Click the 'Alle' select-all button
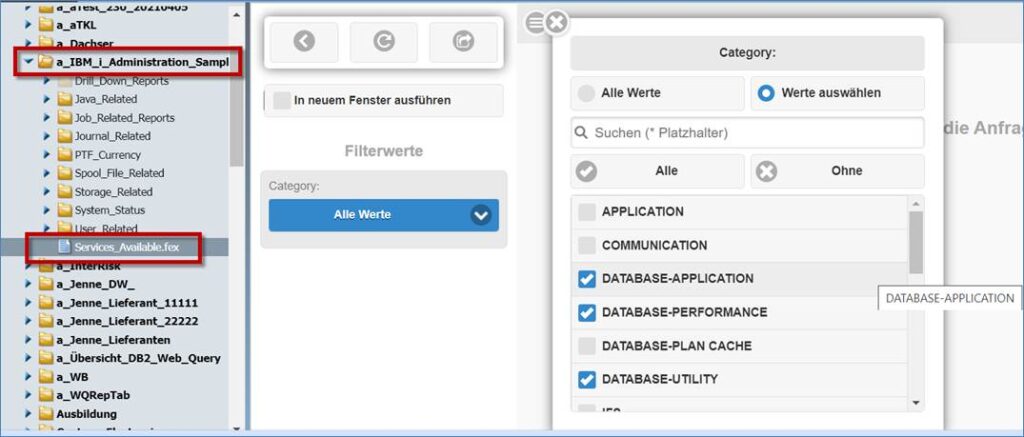 tap(657, 171)
